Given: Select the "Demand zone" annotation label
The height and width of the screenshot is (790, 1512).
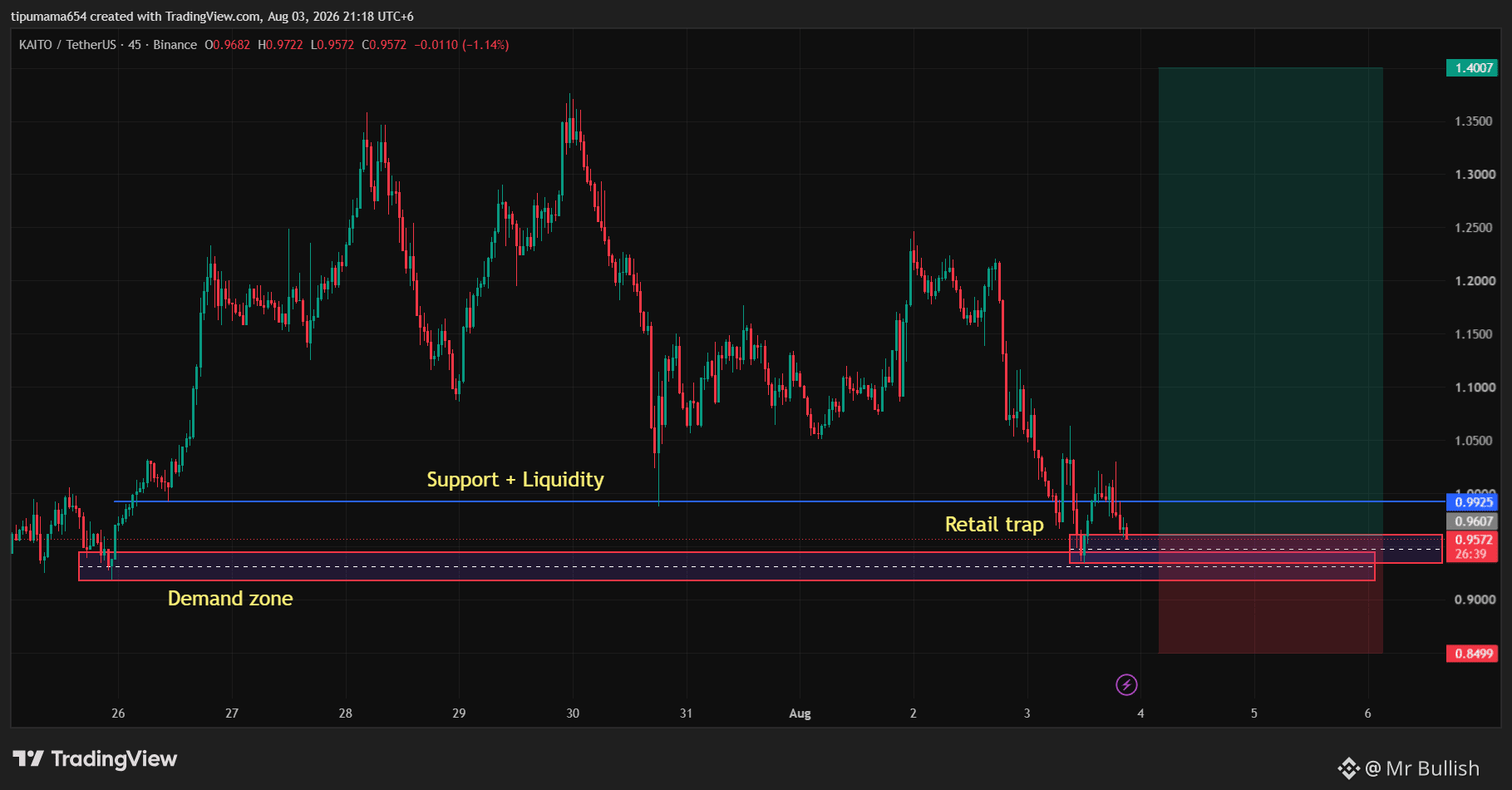Looking at the screenshot, I should pos(230,599).
